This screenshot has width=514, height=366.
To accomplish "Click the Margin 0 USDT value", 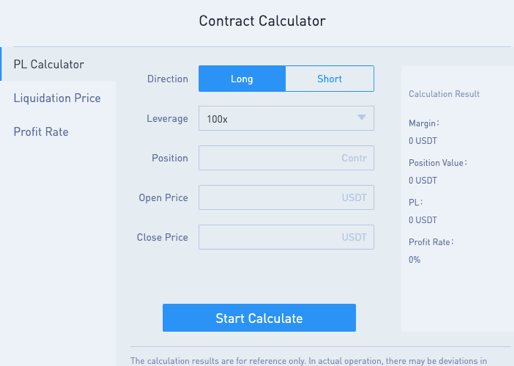I will pos(423,141).
